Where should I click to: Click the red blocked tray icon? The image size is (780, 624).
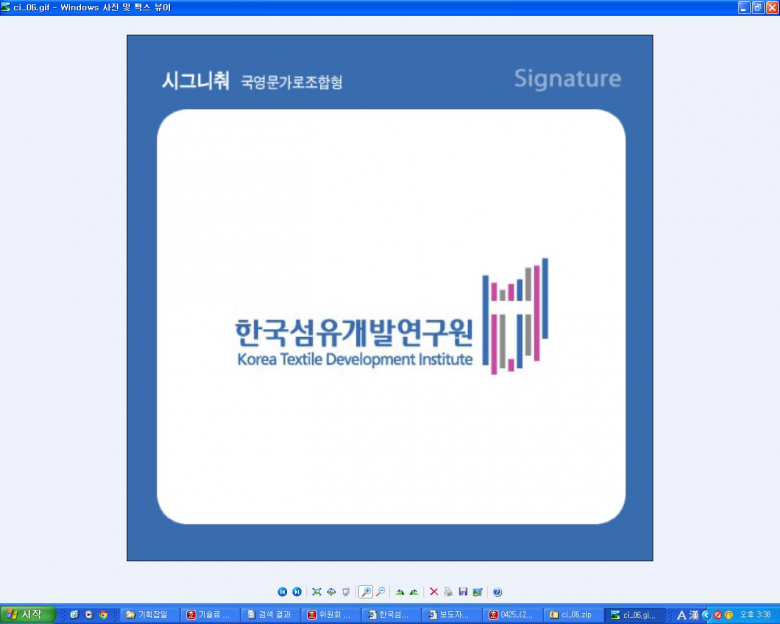click(x=718, y=615)
